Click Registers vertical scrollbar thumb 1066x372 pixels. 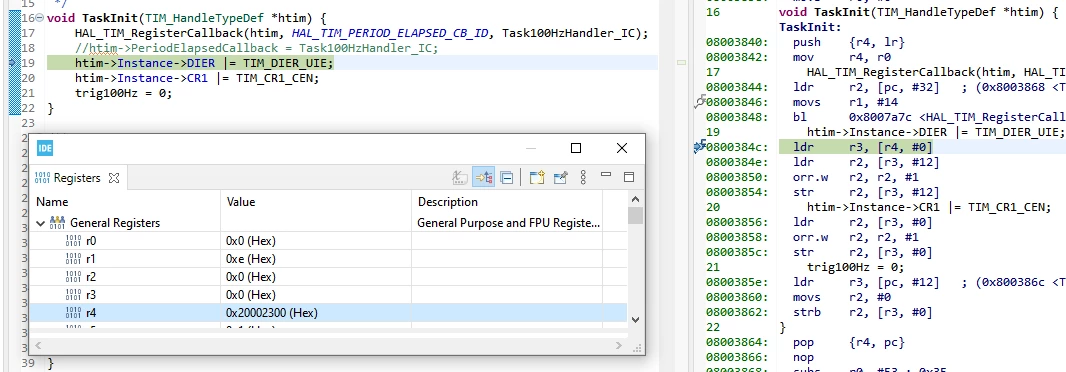[636, 215]
